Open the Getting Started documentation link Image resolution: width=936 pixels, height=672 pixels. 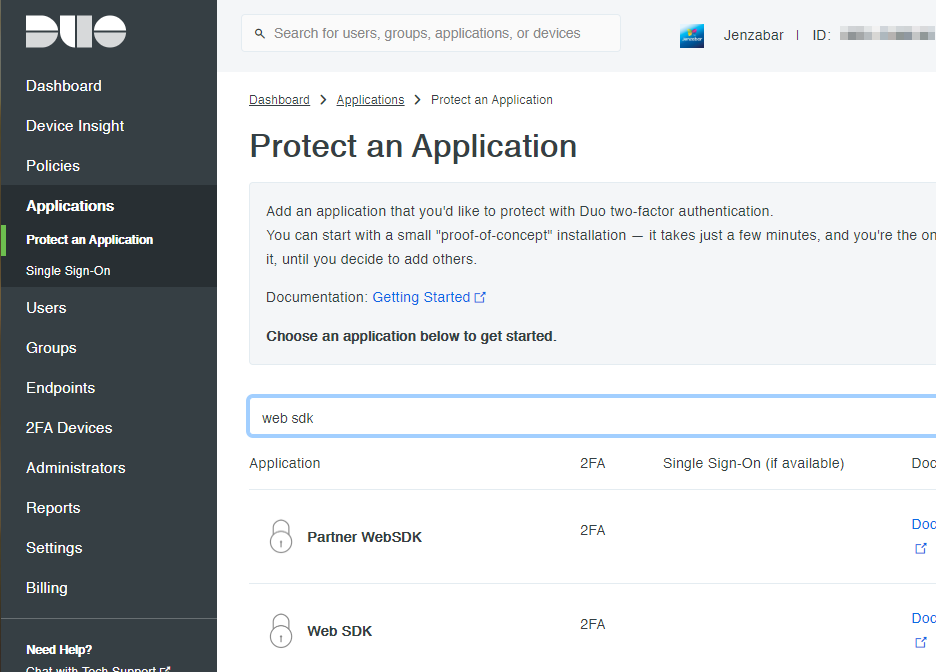click(421, 297)
